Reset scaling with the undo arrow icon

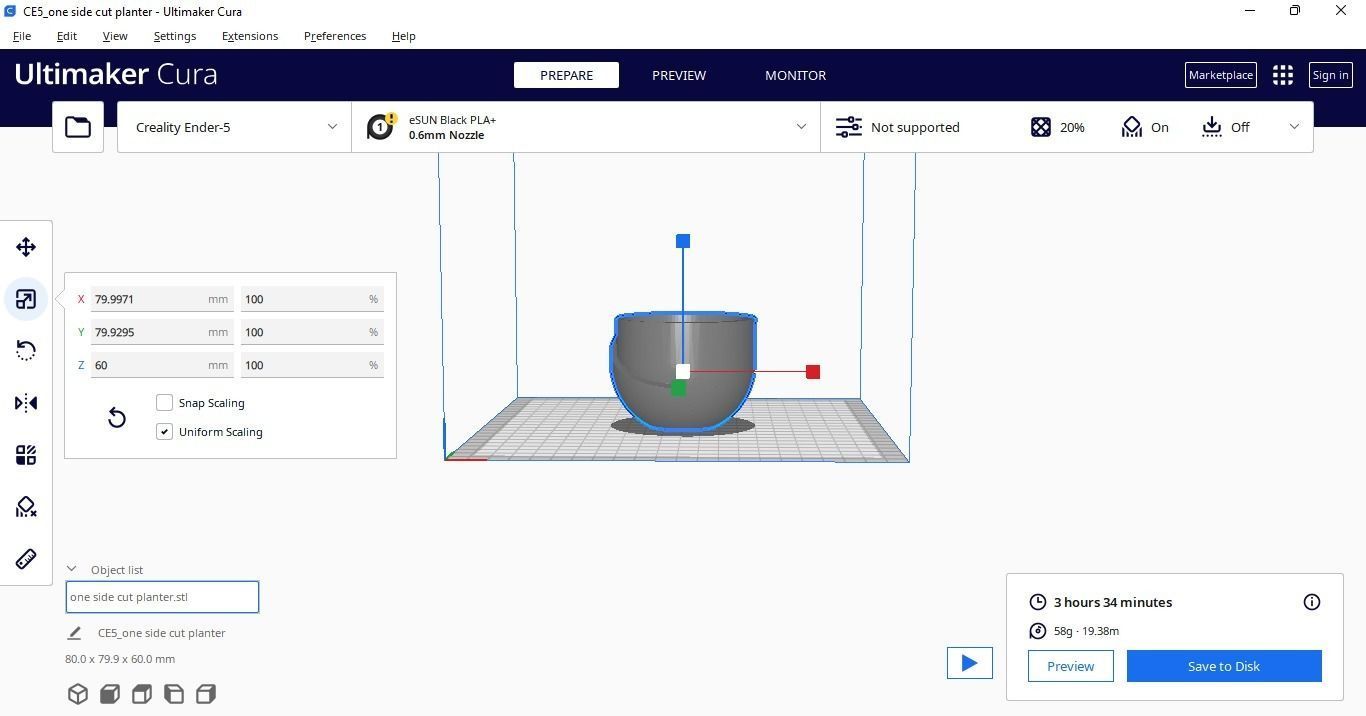(117, 417)
